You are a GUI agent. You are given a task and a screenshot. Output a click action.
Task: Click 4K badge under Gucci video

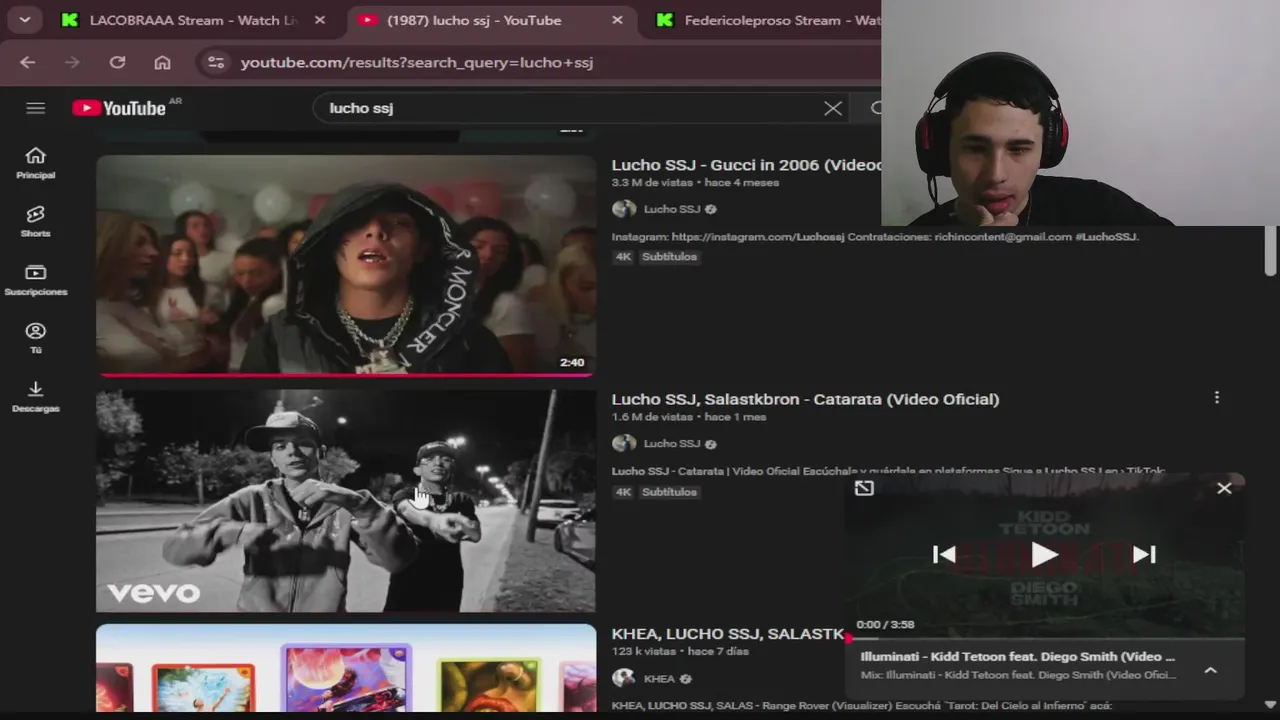(624, 257)
